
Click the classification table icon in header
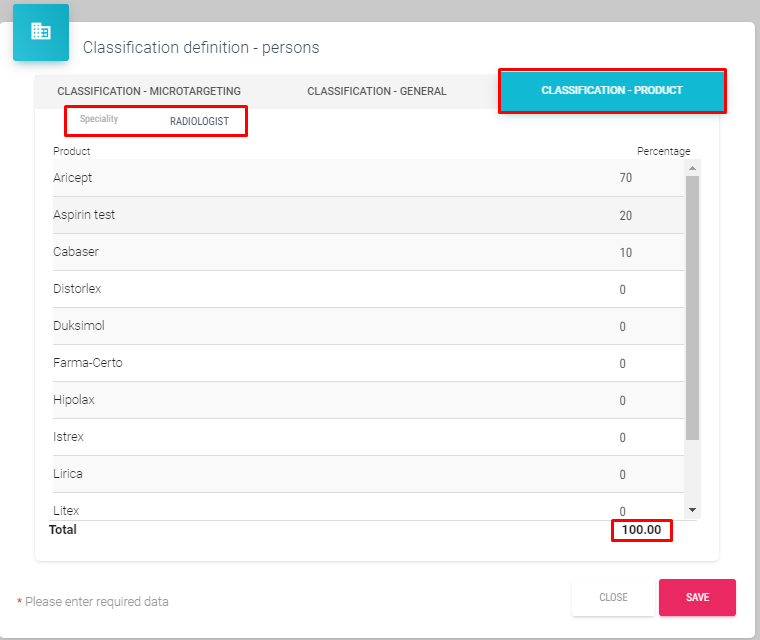(x=41, y=32)
